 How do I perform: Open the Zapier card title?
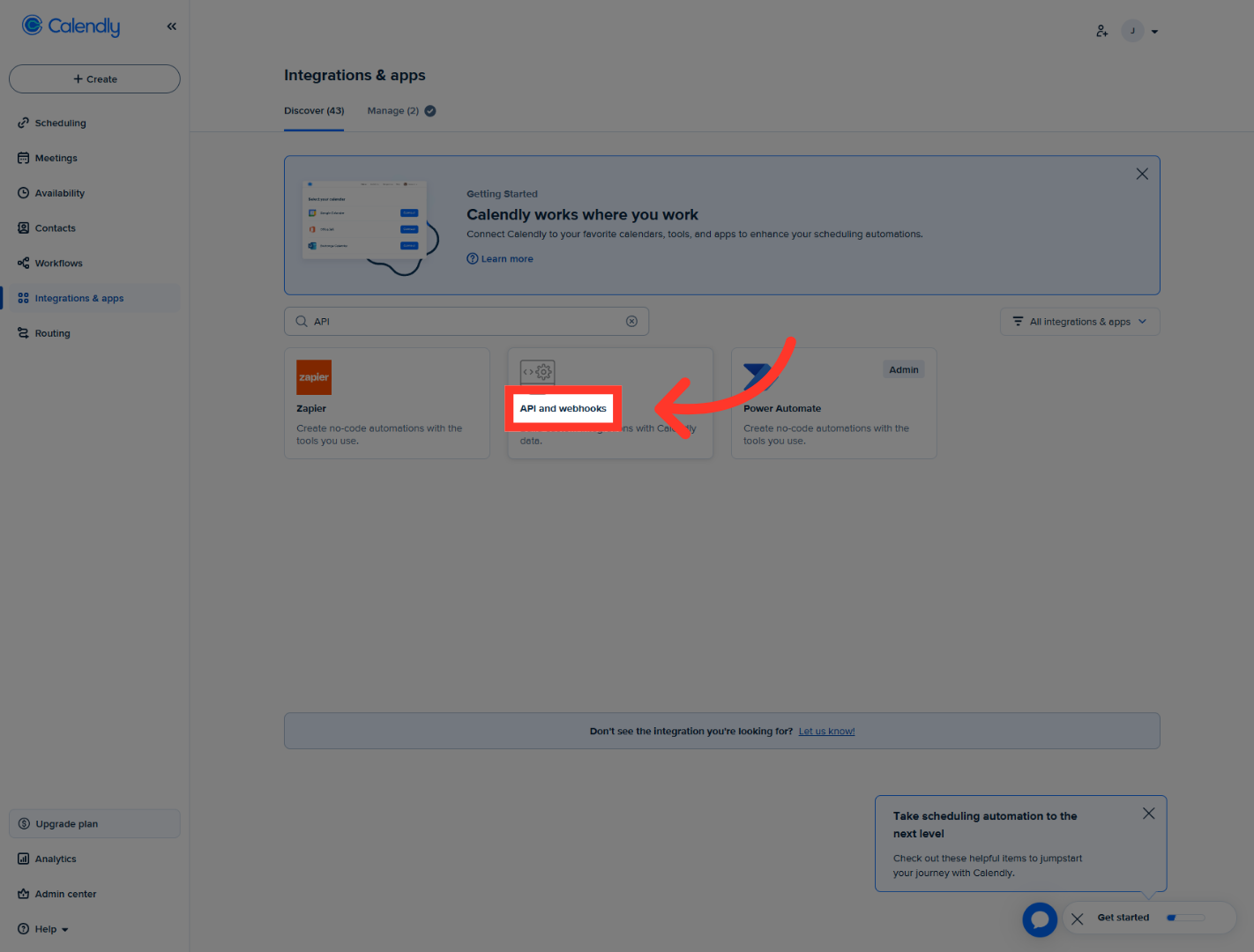[311, 409]
